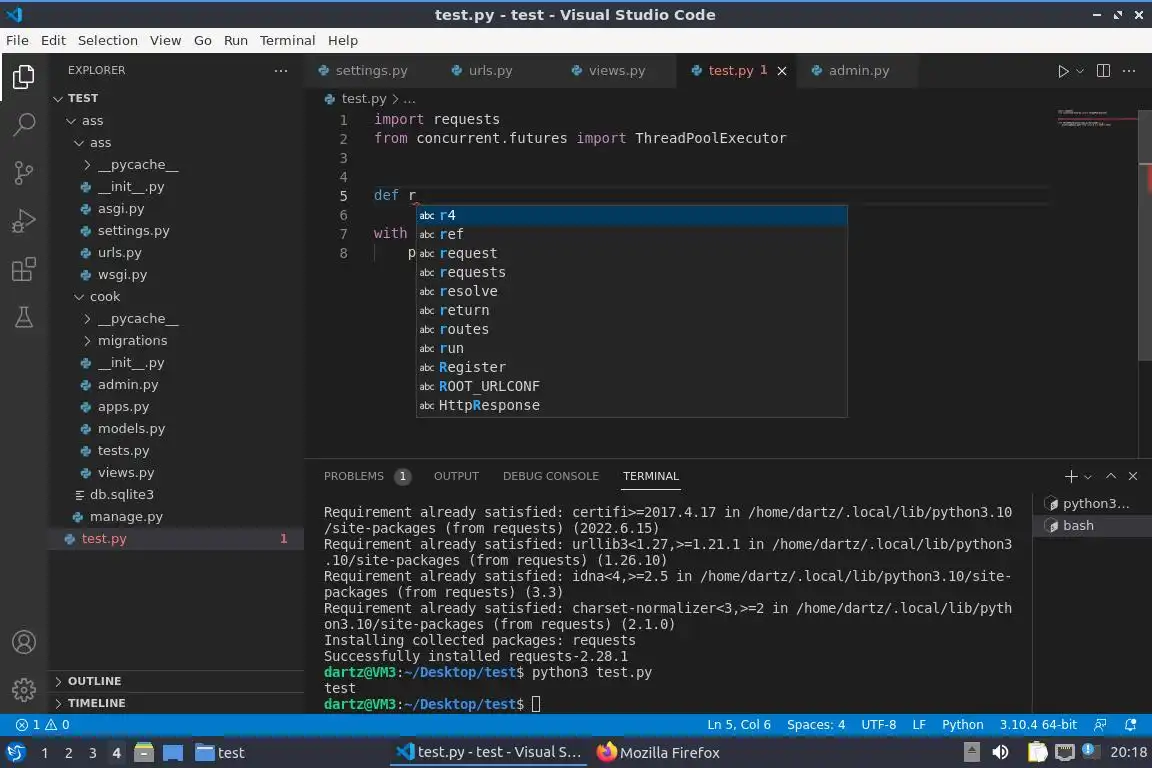The height and width of the screenshot is (768, 1152).
Task: Open manage.py from the explorer
Action: coord(175,517)
